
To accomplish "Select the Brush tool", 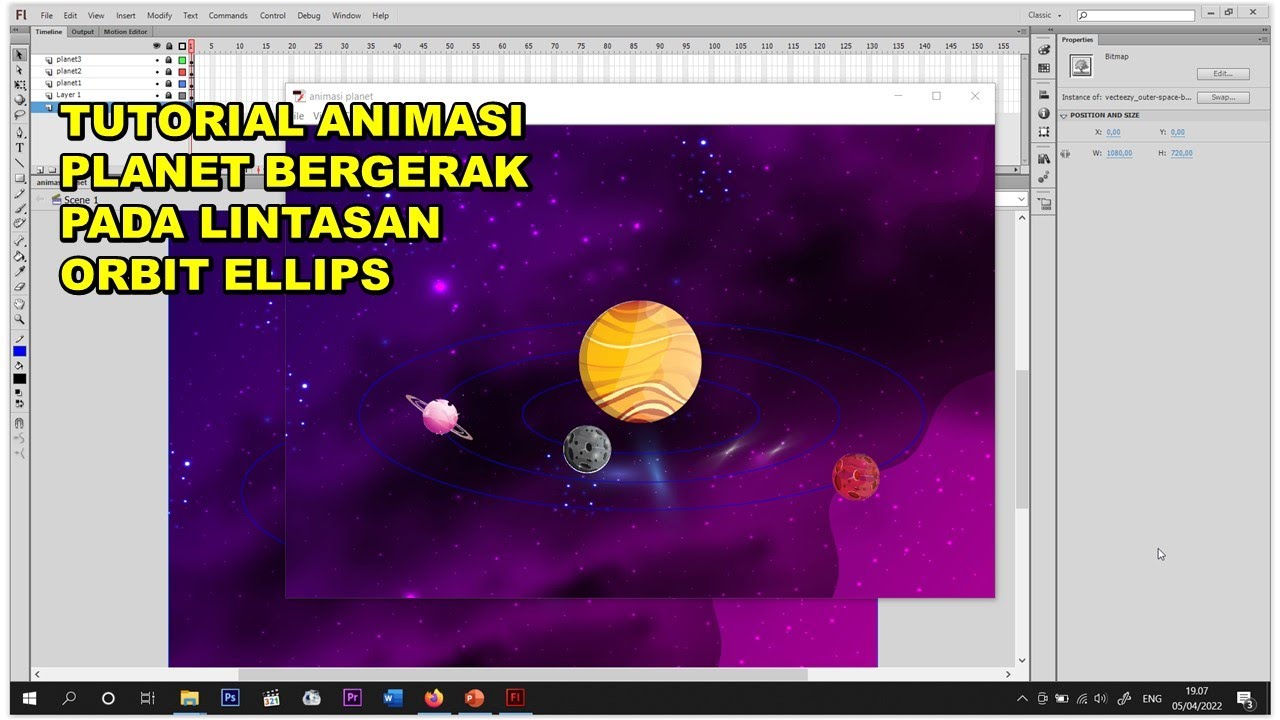I will click(x=19, y=208).
